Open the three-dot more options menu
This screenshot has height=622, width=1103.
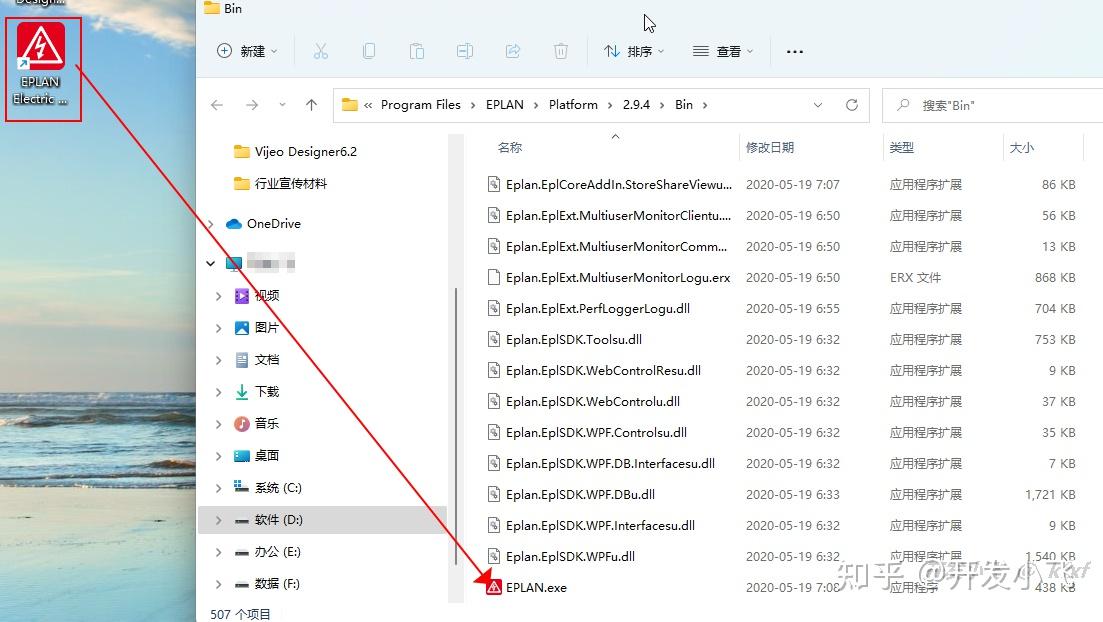click(x=795, y=51)
